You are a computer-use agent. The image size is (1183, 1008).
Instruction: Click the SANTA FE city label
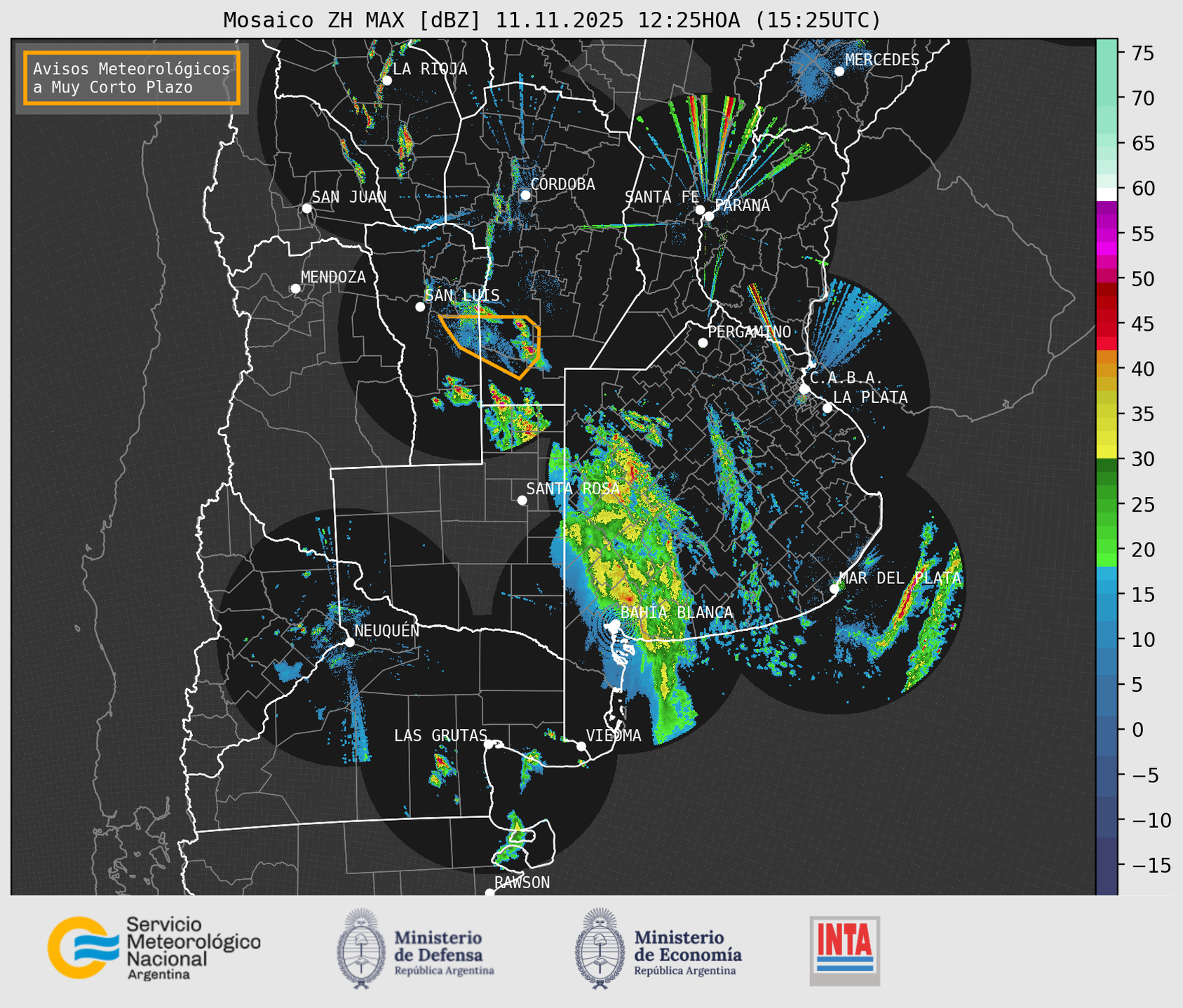pyautogui.click(x=662, y=197)
